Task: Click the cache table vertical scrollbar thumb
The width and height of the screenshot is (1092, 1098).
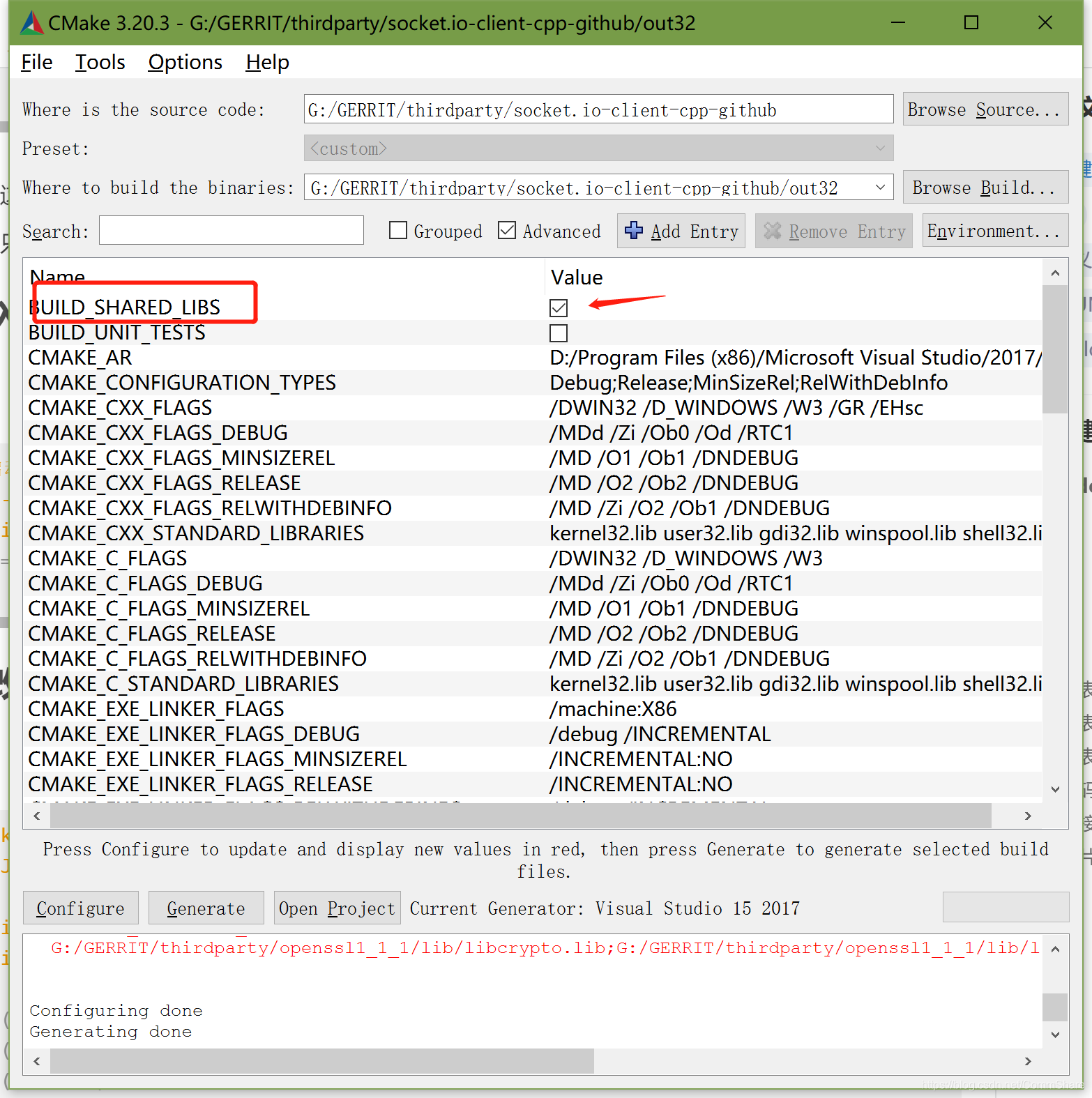Action: click(x=1055, y=349)
